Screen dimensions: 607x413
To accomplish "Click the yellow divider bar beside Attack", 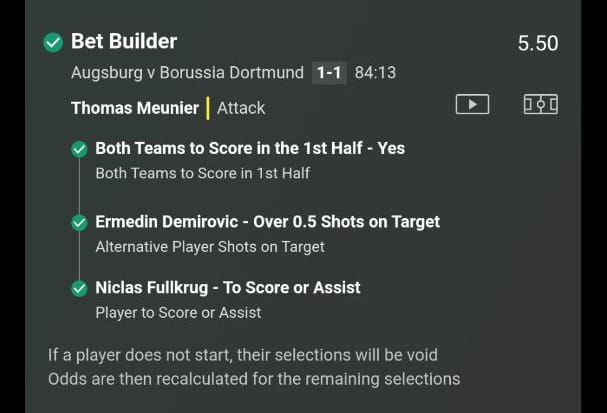I will pos(208,108).
